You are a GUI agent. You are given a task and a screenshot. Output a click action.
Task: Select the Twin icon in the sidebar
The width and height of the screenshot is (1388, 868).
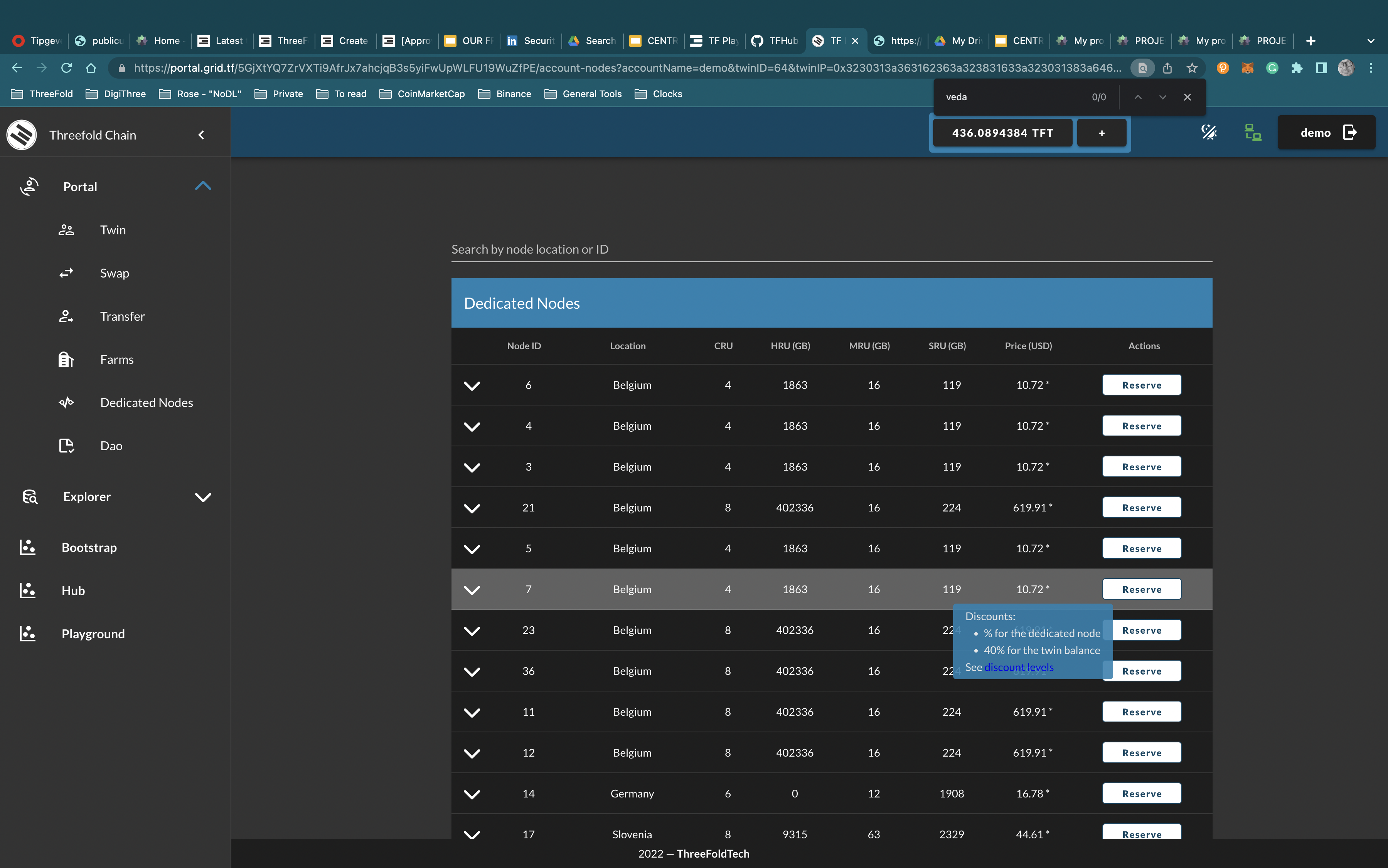66,230
